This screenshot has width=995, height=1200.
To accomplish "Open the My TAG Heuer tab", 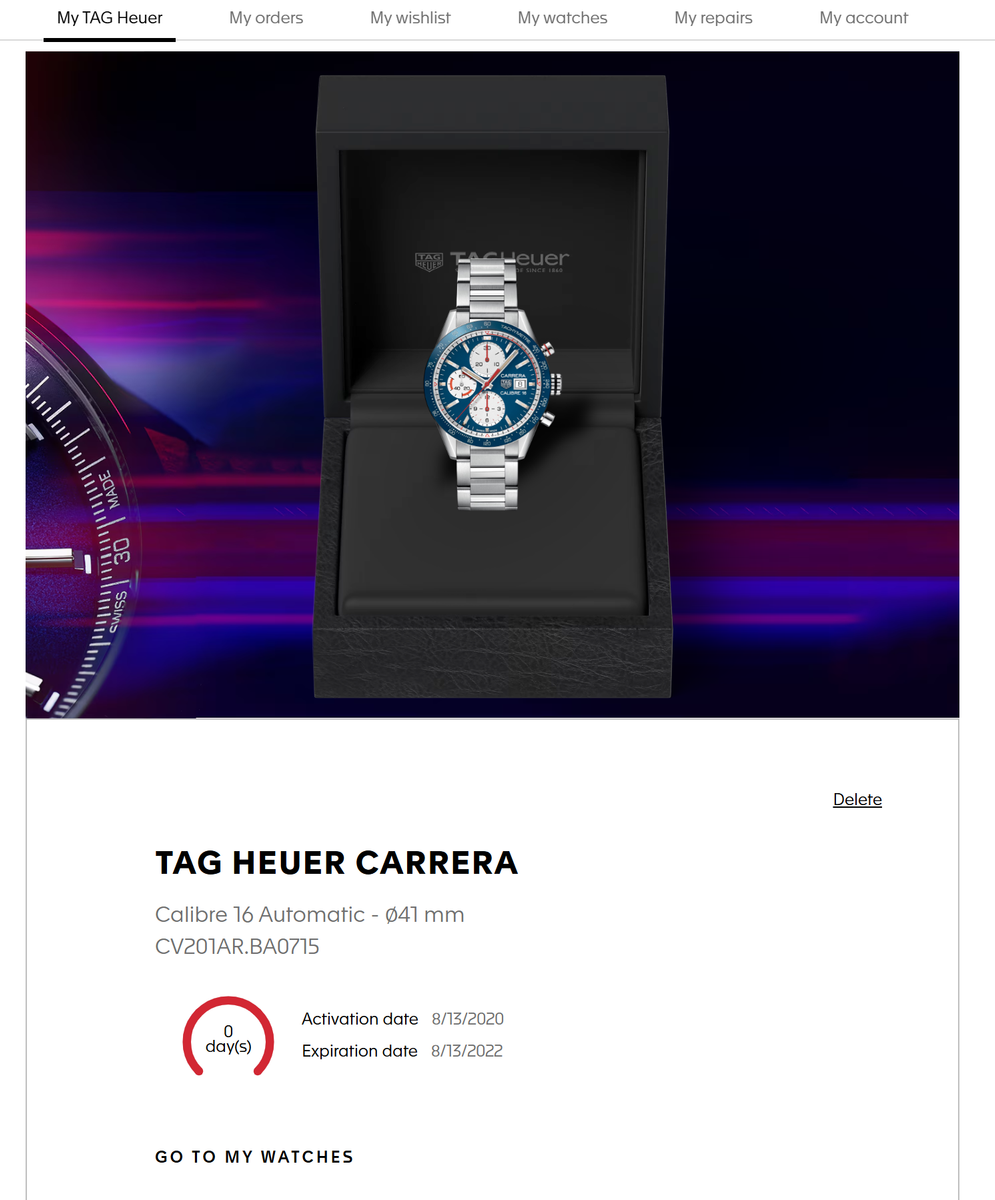I will pyautogui.click(x=110, y=18).
